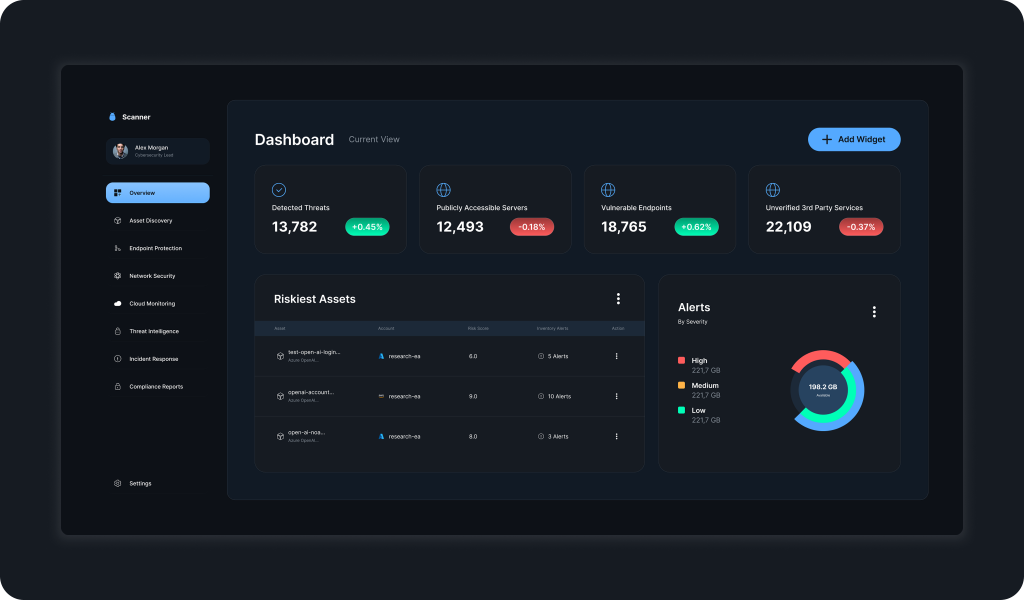1024x600 pixels.
Task: Expand the Riskiest Assets options menu
Action: pyautogui.click(x=618, y=299)
